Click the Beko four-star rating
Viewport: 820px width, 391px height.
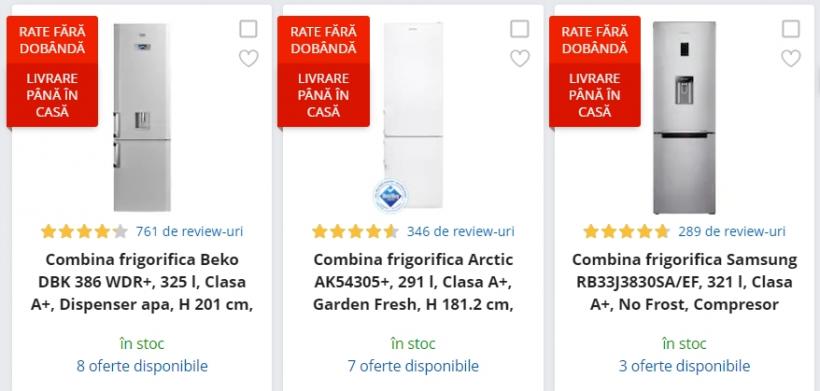tap(84, 232)
